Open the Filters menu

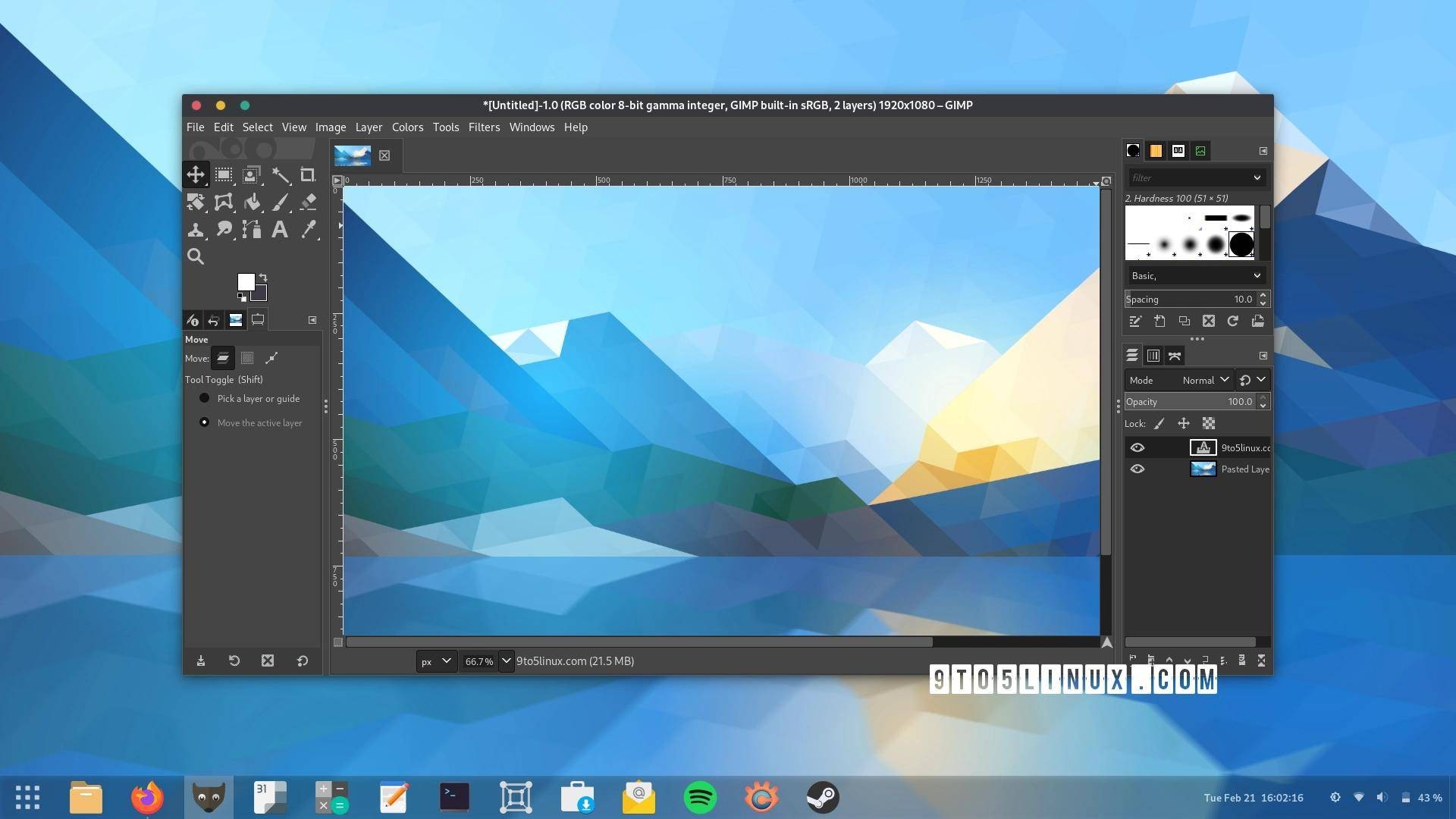pos(484,127)
